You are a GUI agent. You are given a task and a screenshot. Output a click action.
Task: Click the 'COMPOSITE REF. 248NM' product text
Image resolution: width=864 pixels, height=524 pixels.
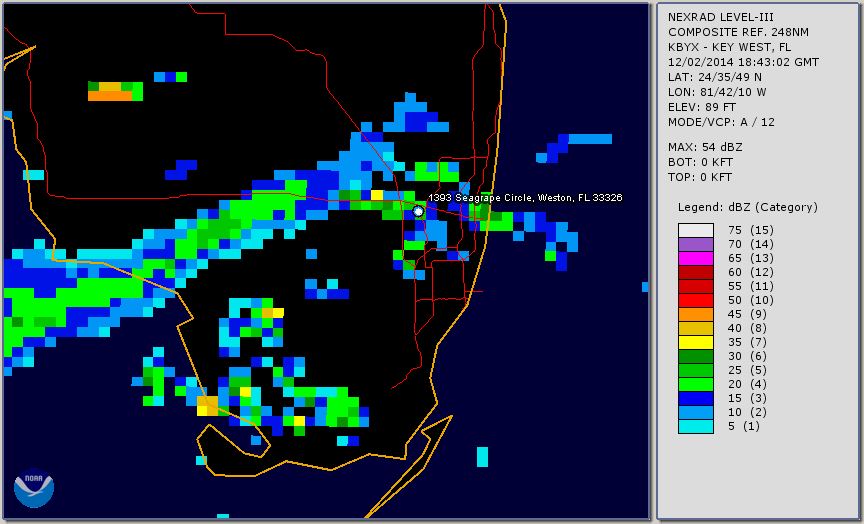click(738, 33)
